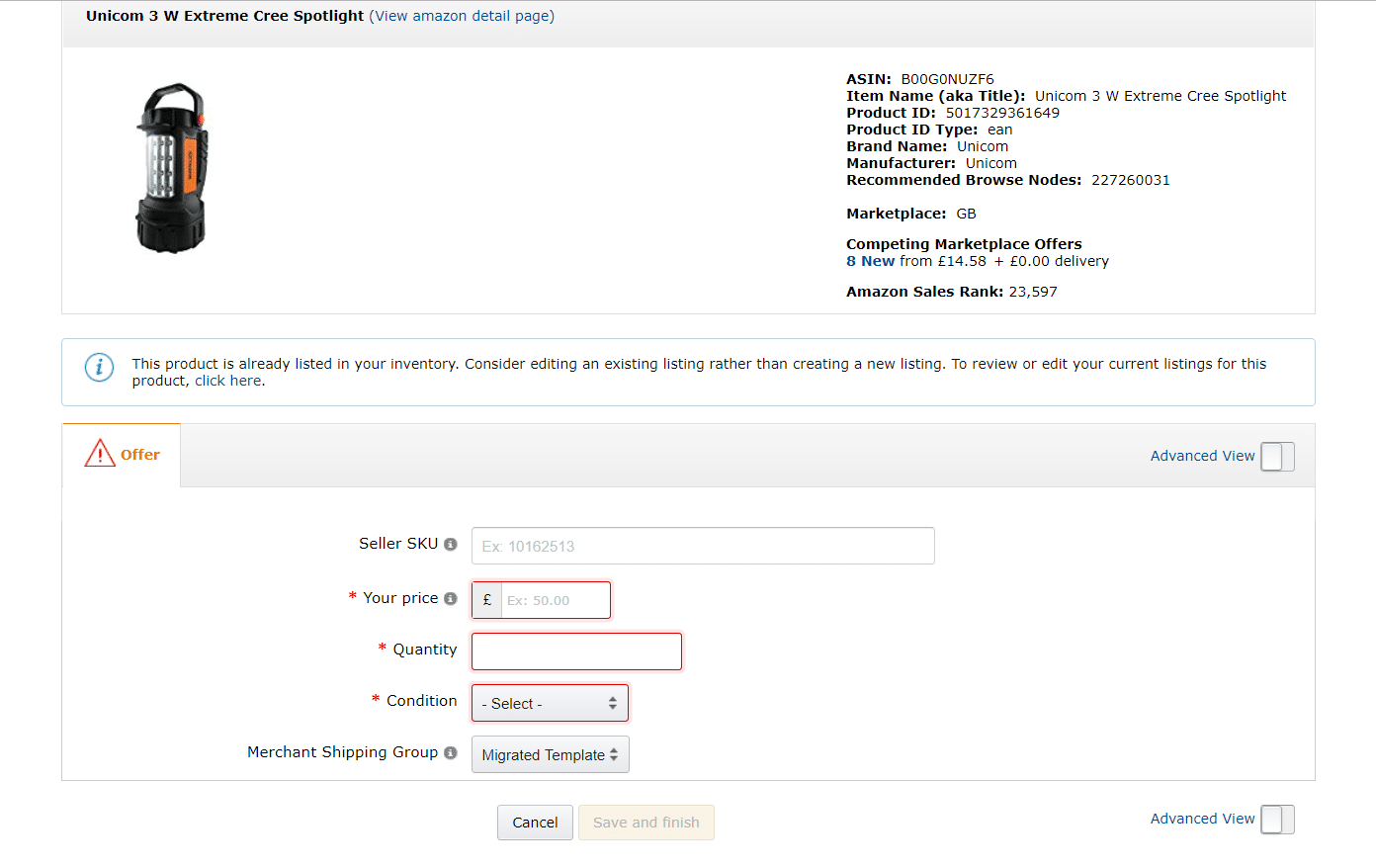Click the top Advanced View text link
This screenshot has height=868, width=1376.
click(1202, 456)
